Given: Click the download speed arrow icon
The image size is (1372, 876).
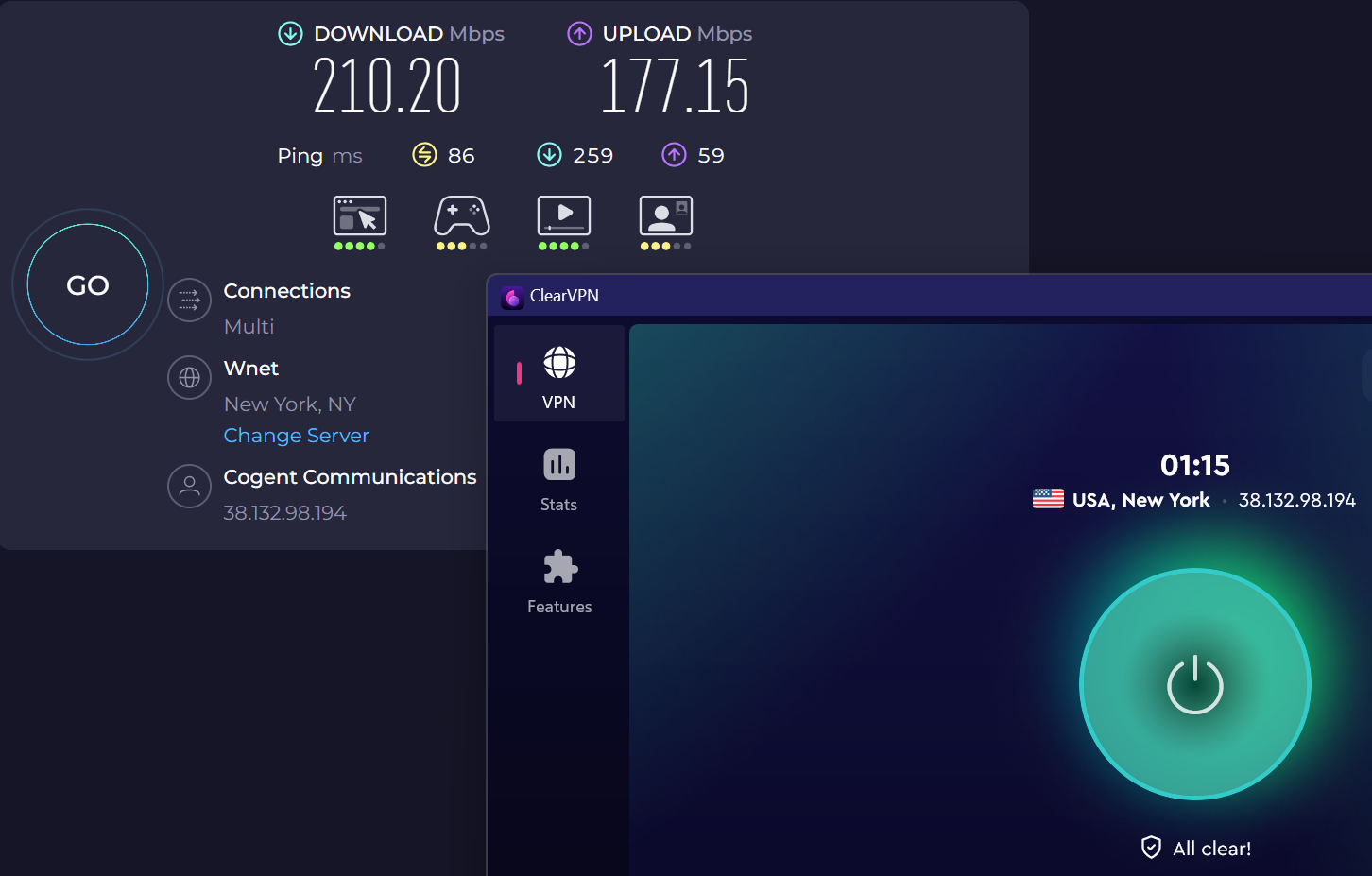Looking at the screenshot, I should coord(290,34).
